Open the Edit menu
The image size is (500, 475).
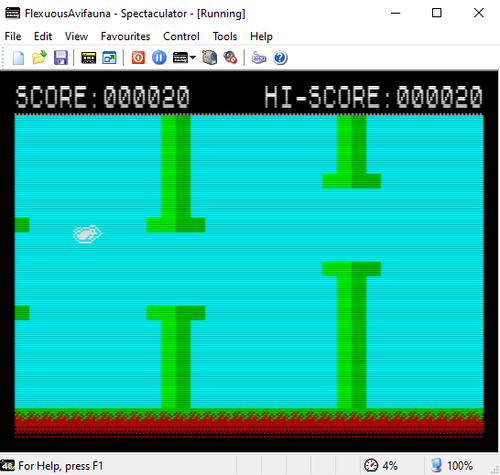[x=43, y=36]
